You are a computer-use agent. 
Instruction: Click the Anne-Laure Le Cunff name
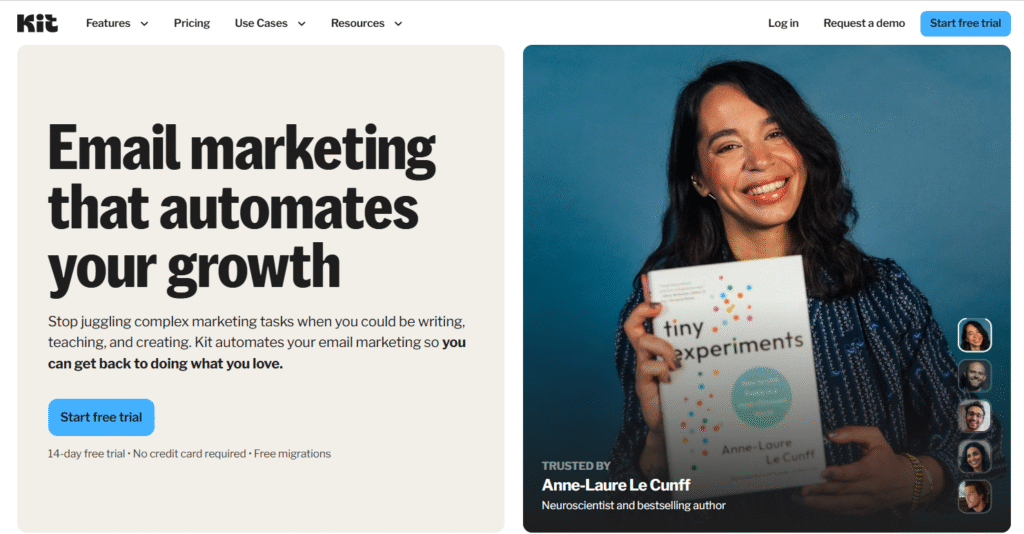(615, 485)
